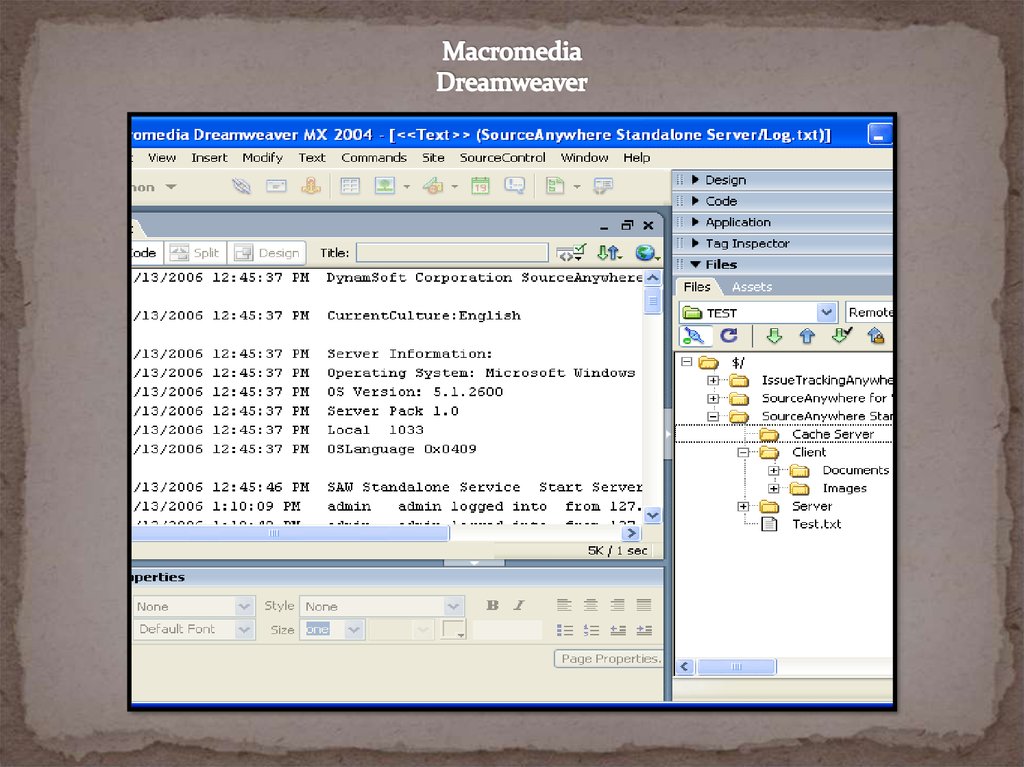
Task: Switch to the Assets tab
Action: (x=751, y=286)
